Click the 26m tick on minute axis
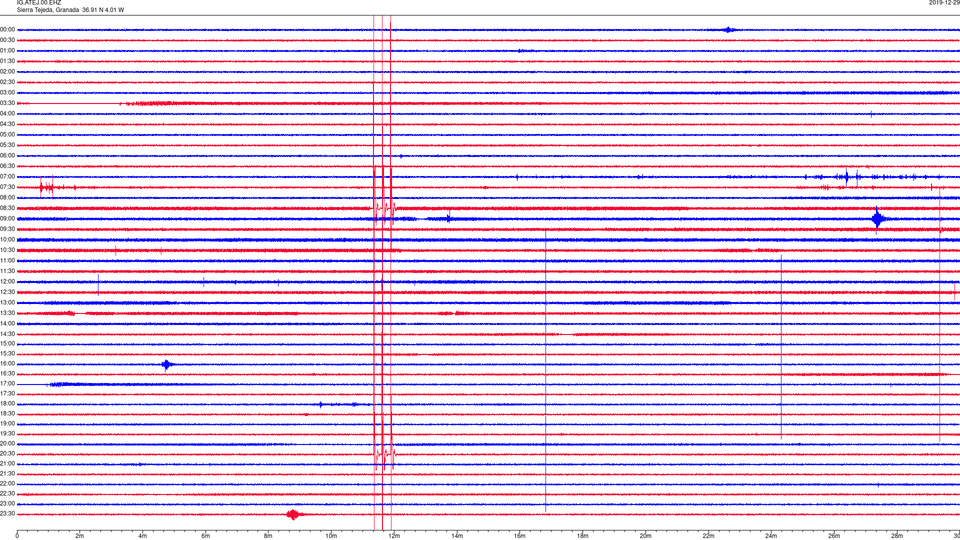This screenshot has width=960, height=540. pos(834,536)
